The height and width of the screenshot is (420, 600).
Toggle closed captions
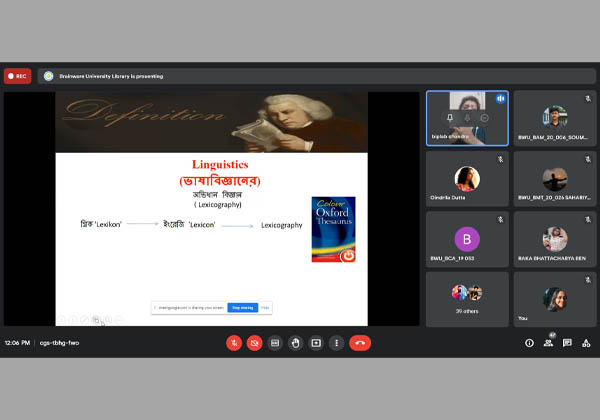pyautogui.click(x=275, y=342)
